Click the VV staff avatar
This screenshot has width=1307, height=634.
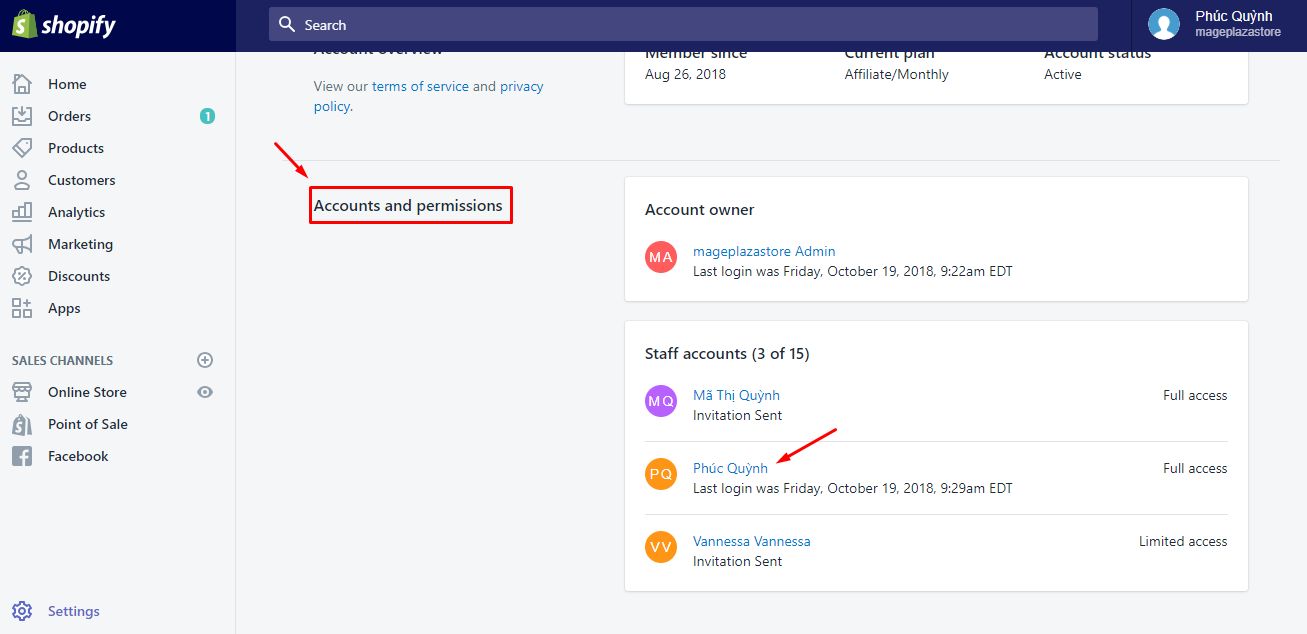(x=661, y=547)
